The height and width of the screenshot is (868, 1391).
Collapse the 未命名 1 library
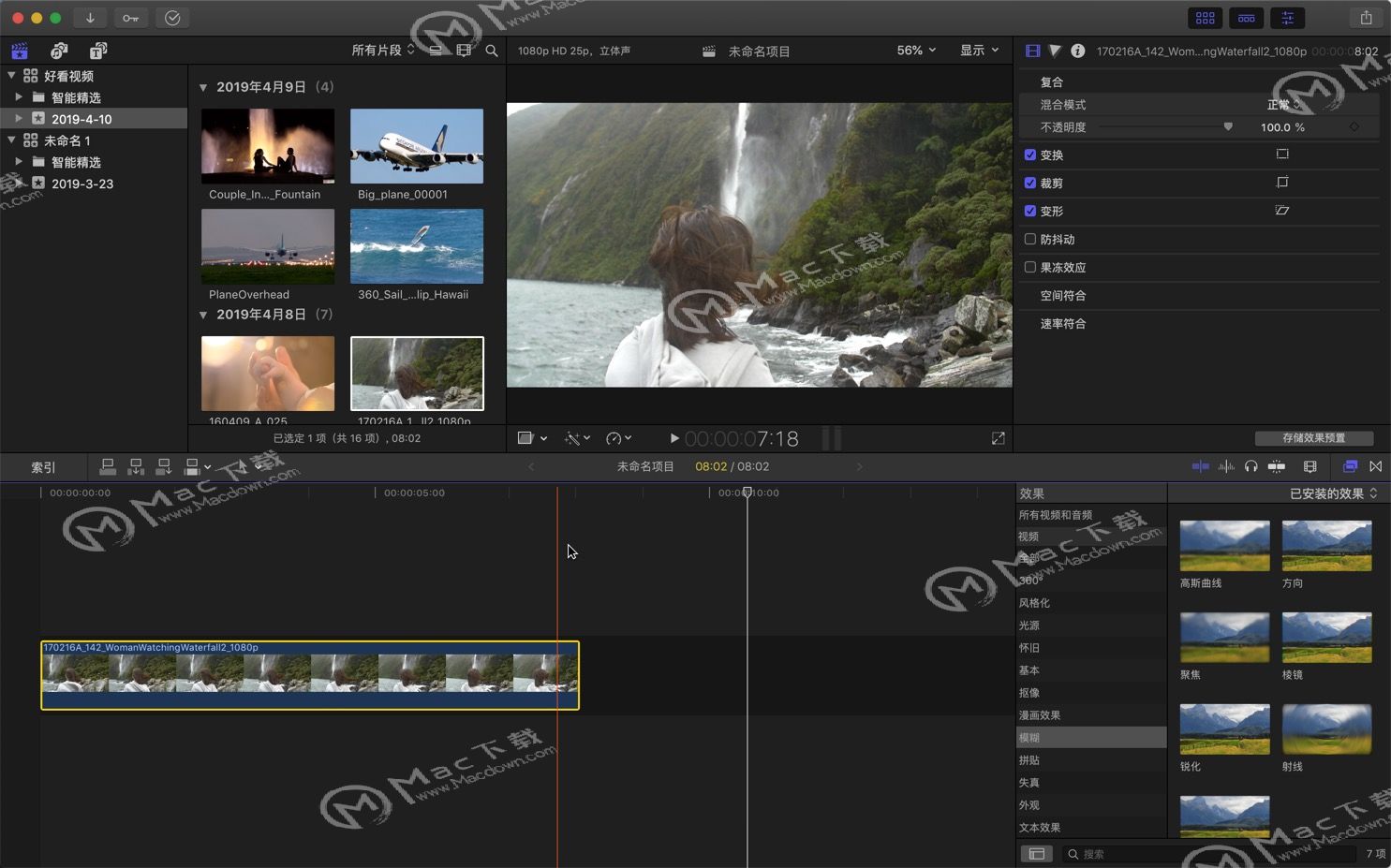pyautogui.click(x=11, y=140)
